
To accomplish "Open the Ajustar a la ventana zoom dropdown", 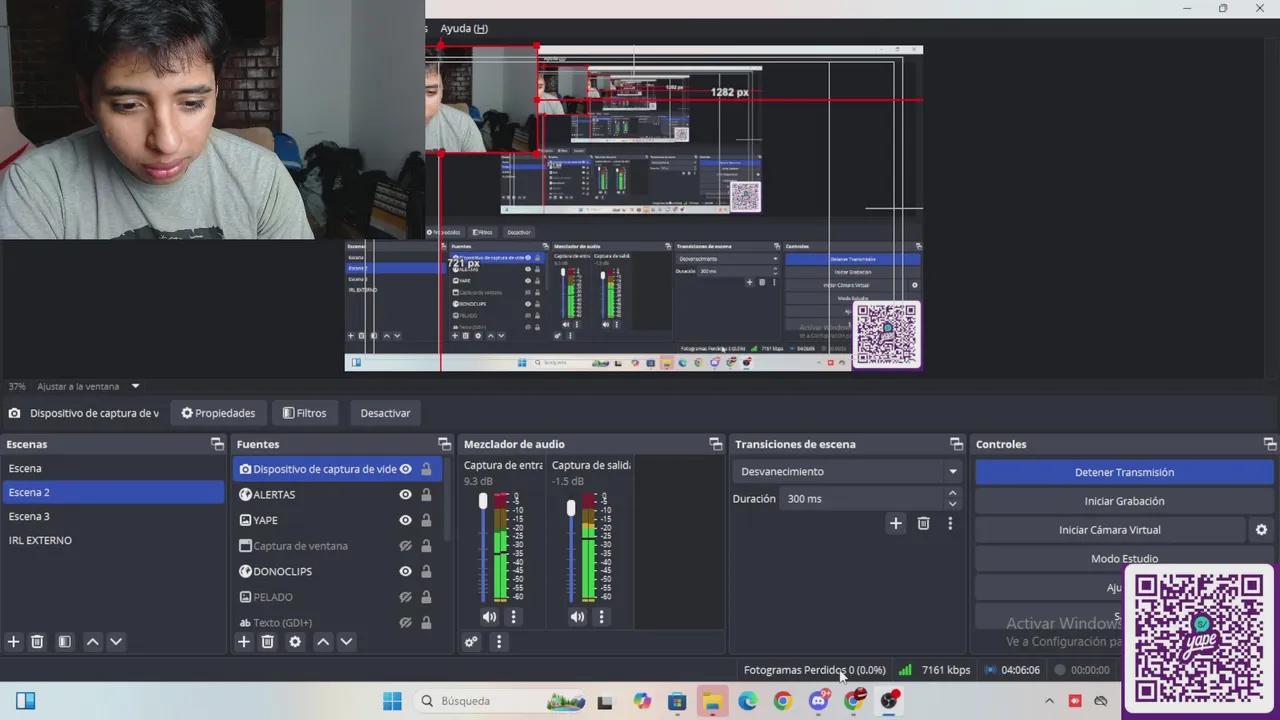I will (x=89, y=386).
